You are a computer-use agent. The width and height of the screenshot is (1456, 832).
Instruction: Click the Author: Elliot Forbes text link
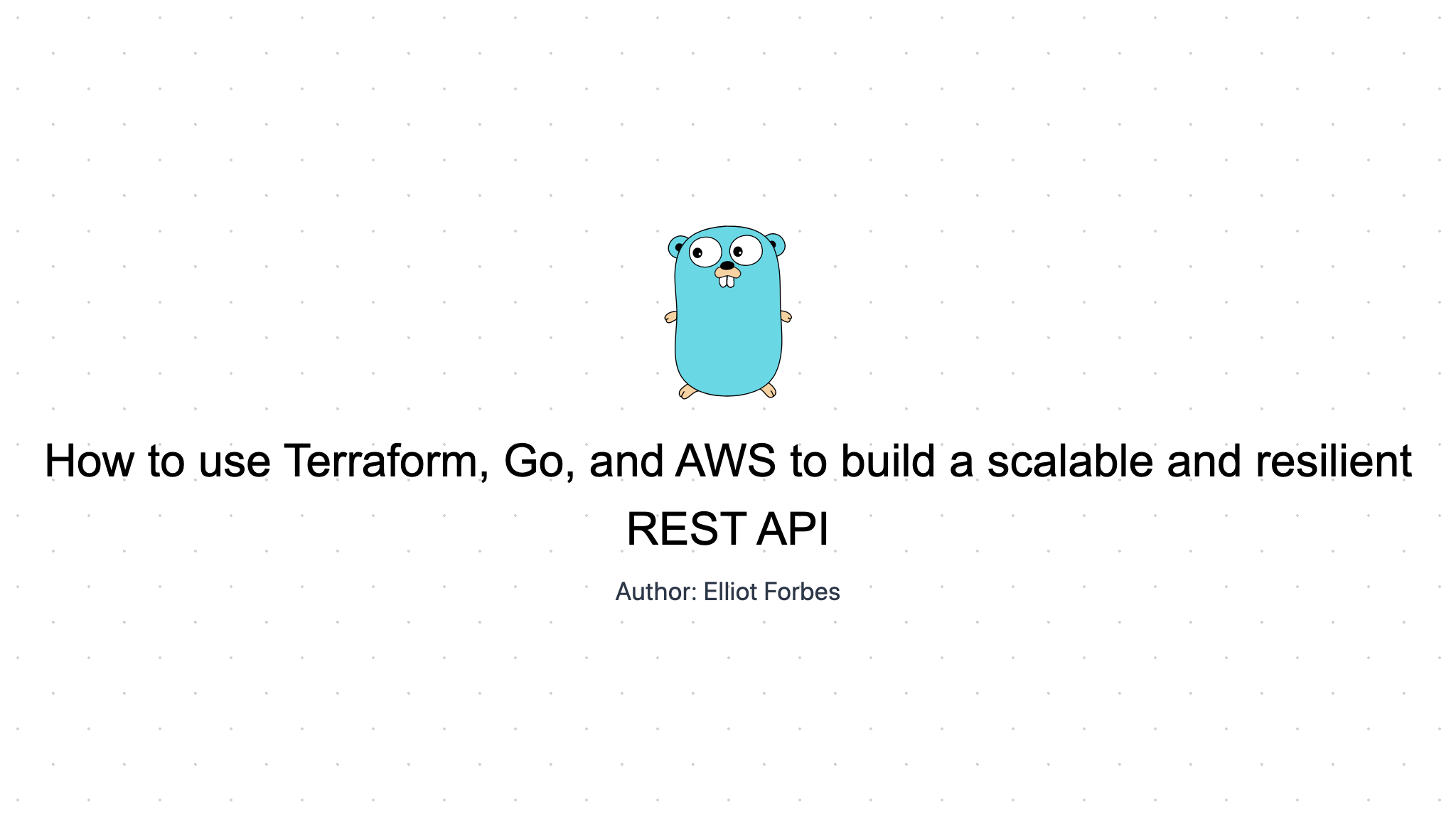tap(727, 590)
